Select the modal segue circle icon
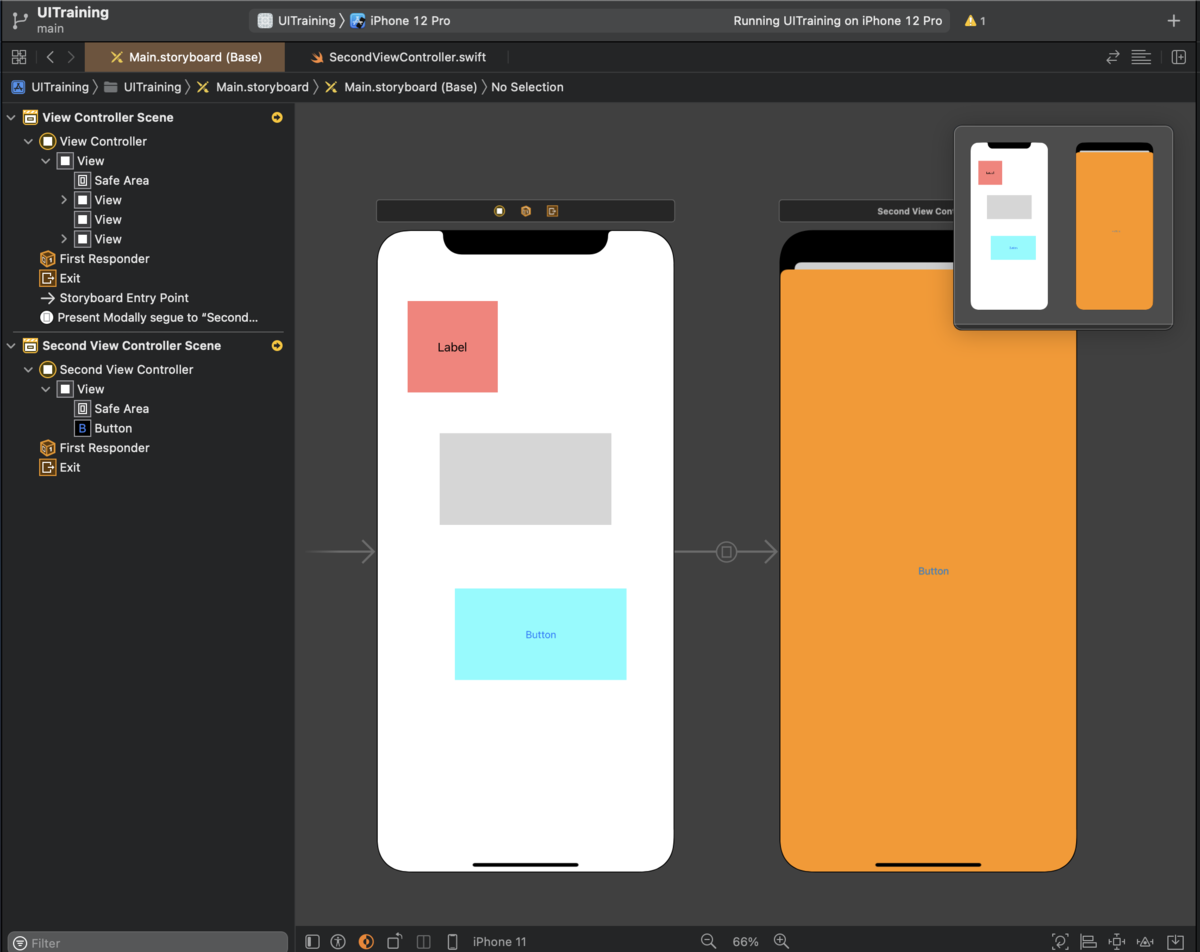The width and height of the screenshot is (1200, 952). tap(727, 551)
